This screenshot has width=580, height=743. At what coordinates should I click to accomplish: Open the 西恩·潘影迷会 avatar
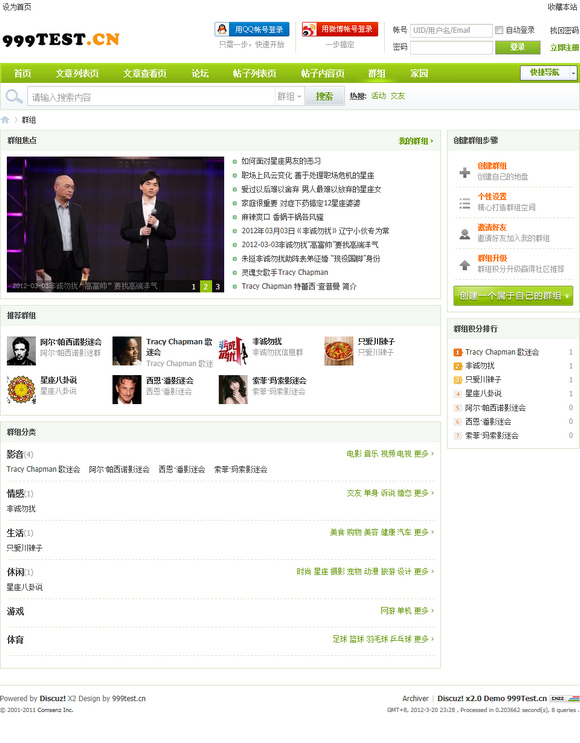pyautogui.click(x=127, y=390)
